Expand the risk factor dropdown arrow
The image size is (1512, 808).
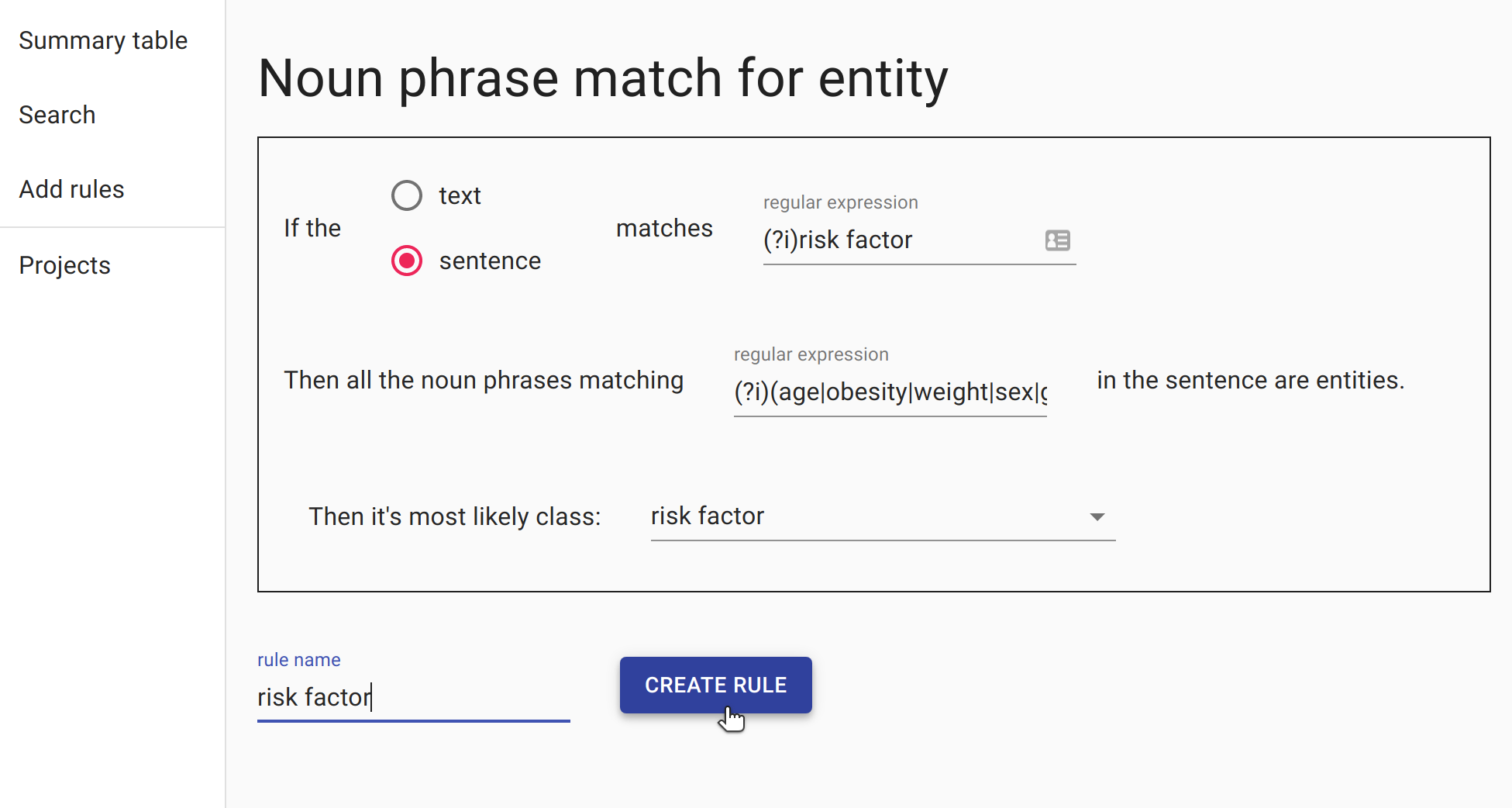pyautogui.click(x=1097, y=517)
